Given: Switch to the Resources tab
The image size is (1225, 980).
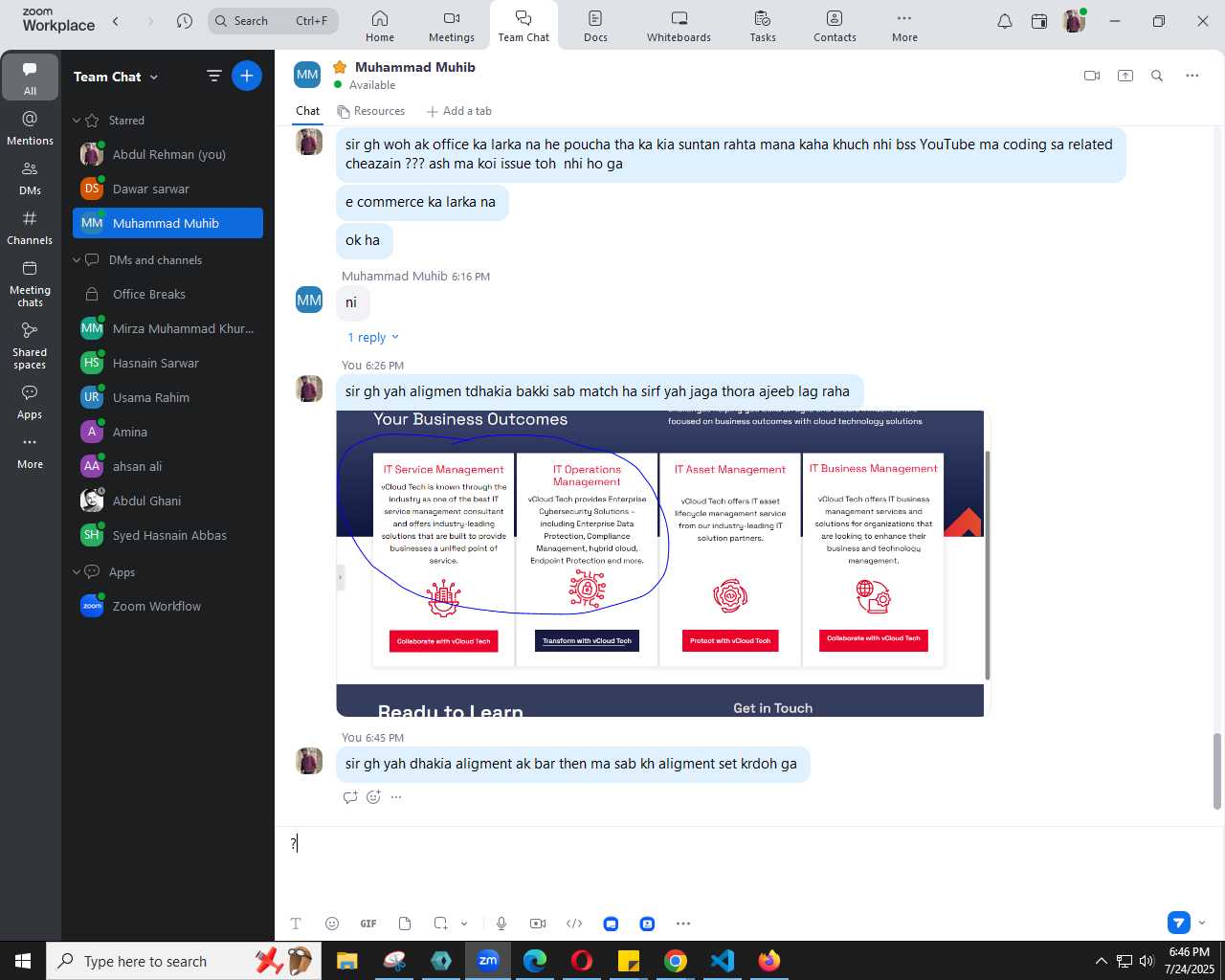Looking at the screenshot, I should click(371, 111).
